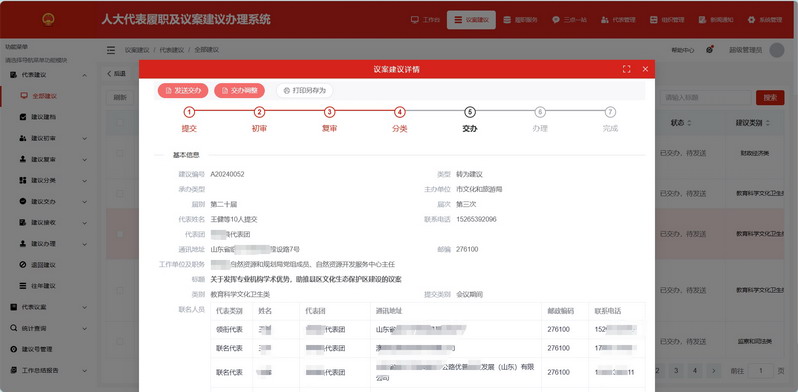Viewport: 798px width, 392px height.
Task: Click the next-page arrow in pagination
Action: tap(714, 371)
